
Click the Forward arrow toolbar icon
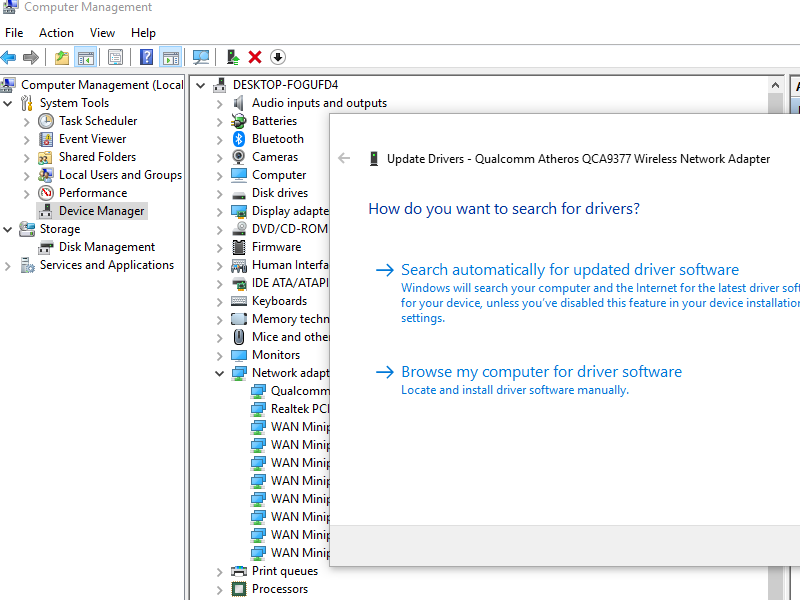coord(31,57)
